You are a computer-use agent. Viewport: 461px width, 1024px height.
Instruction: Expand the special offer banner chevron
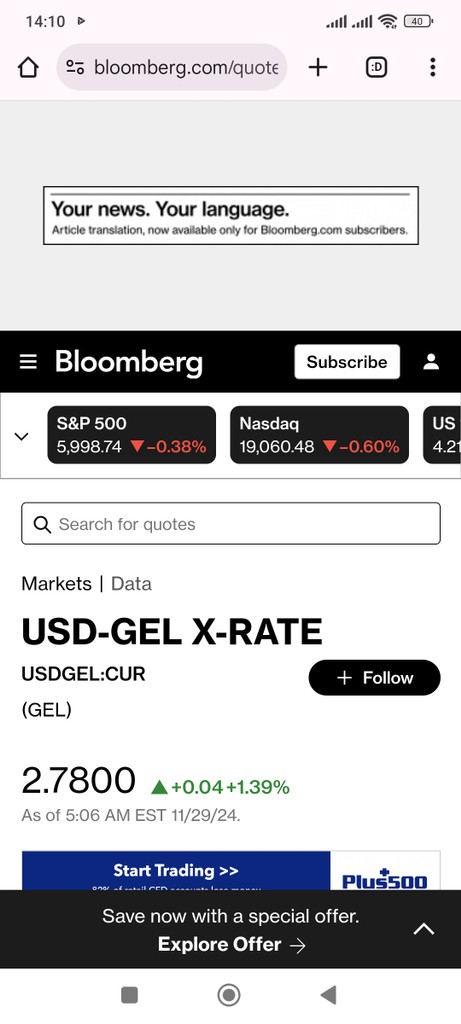point(424,929)
